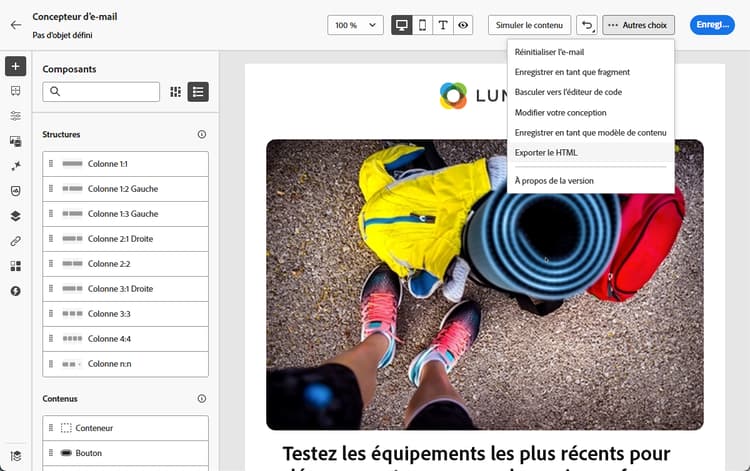750x471 pixels.
Task: Select the Conteneur content component
Action: tap(125, 428)
